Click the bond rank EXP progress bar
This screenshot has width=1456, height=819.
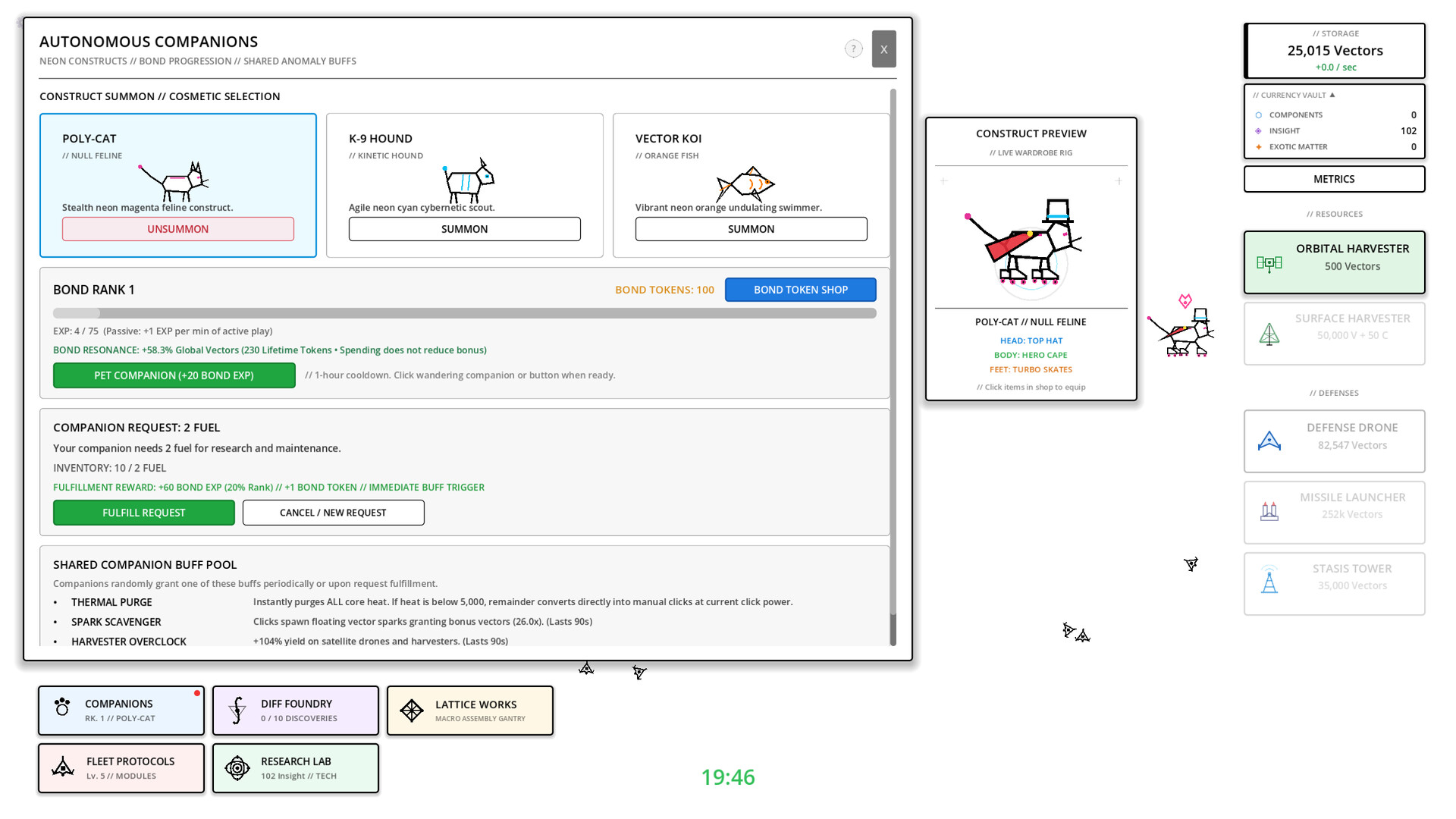coord(465,313)
